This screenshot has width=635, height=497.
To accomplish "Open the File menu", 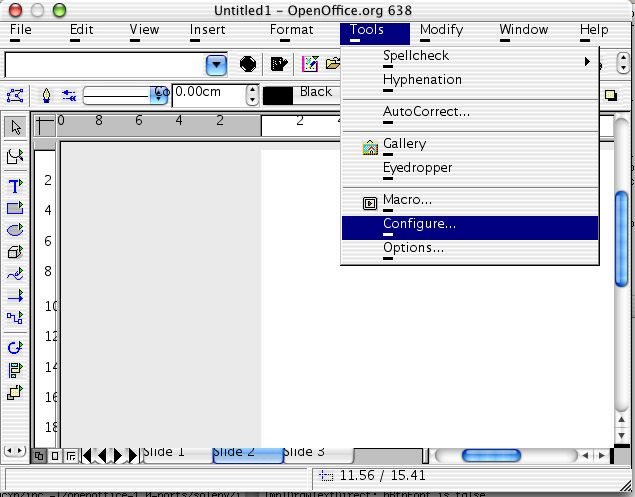I will pos(20,30).
